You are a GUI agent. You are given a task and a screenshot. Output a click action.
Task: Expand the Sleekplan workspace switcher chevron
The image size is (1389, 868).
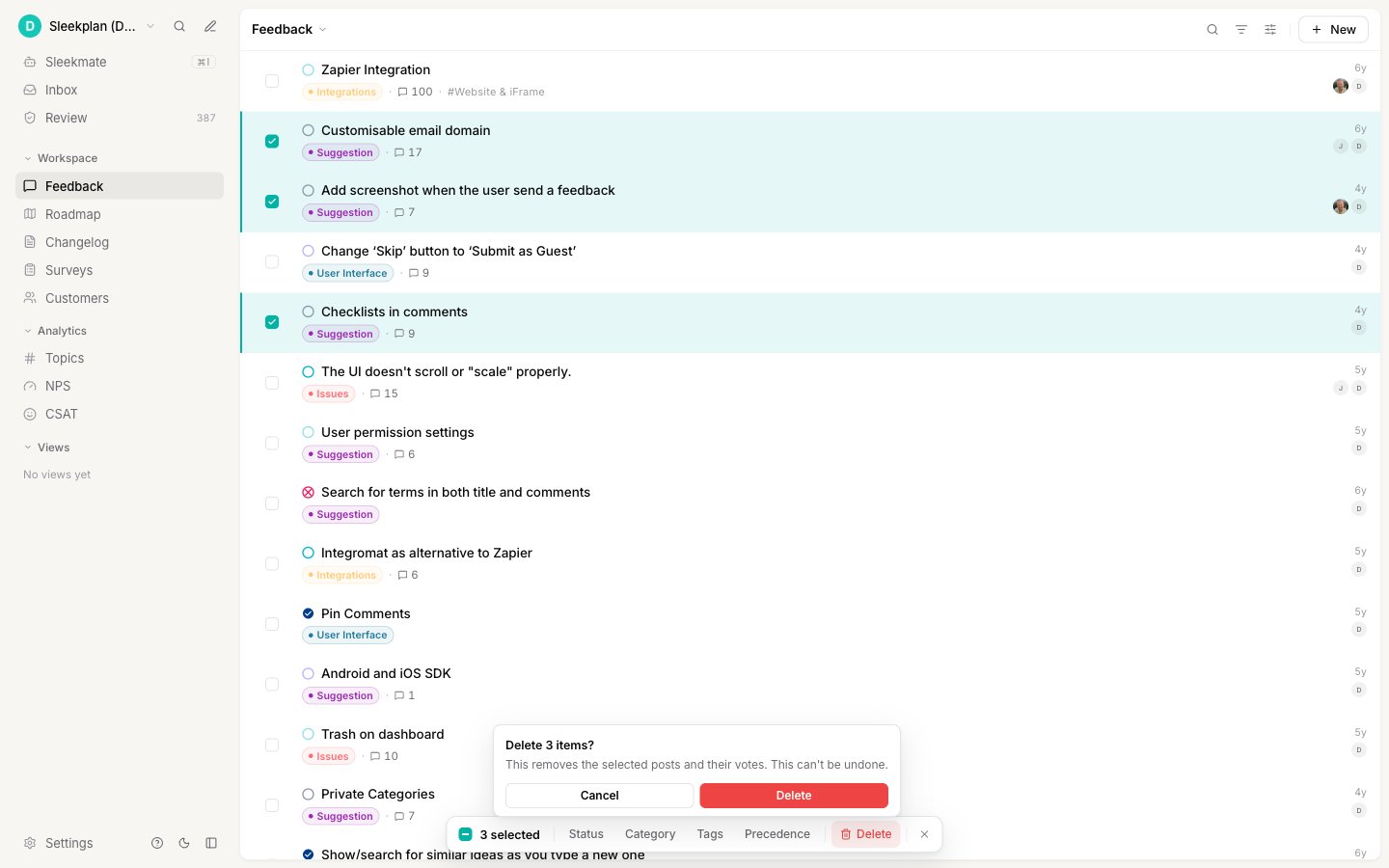point(150,27)
